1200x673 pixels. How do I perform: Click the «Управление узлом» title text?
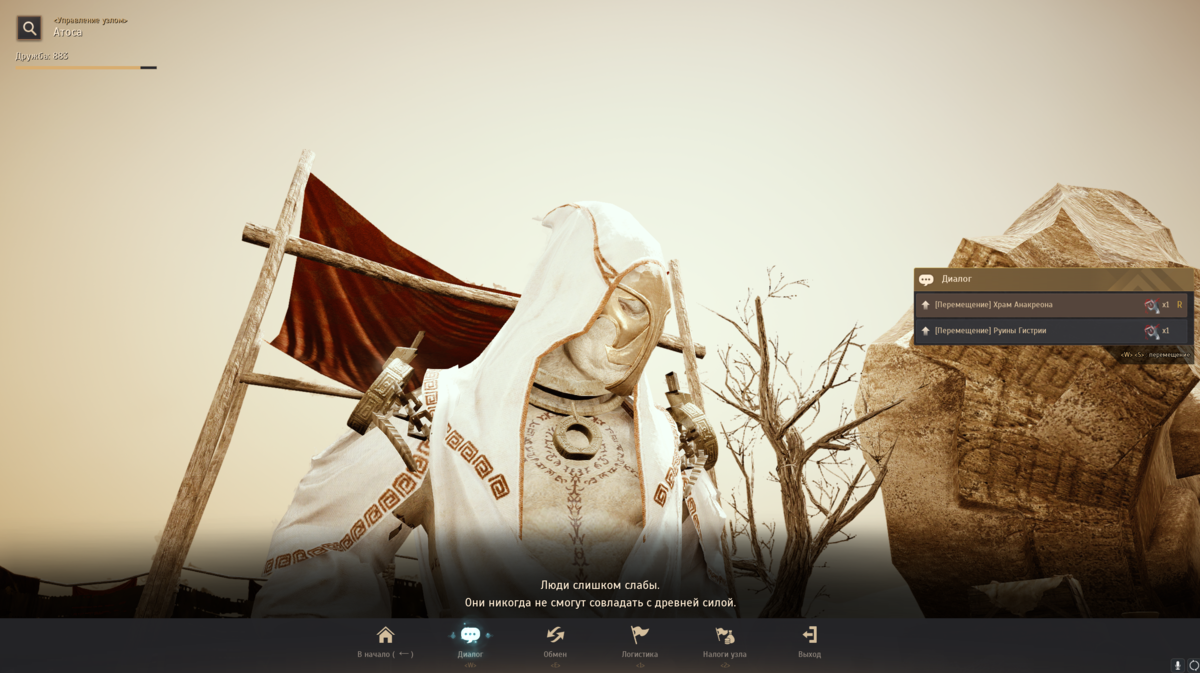[x=90, y=20]
